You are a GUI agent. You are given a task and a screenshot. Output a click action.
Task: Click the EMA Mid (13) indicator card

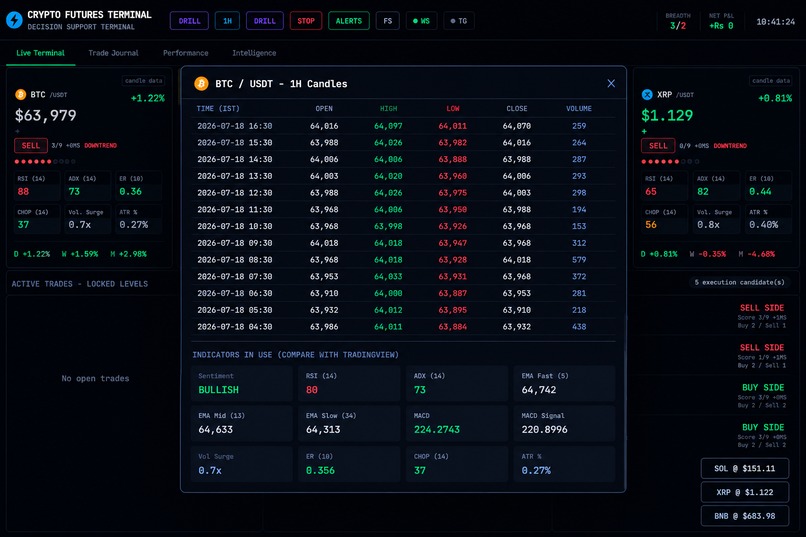242,423
